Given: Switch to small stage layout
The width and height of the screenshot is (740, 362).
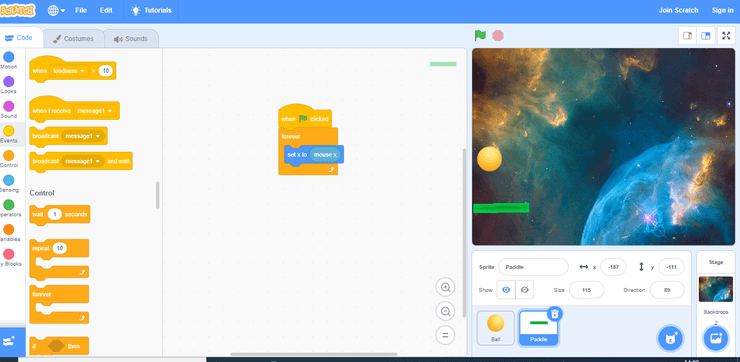Looking at the screenshot, I should (x=688, y=36).
